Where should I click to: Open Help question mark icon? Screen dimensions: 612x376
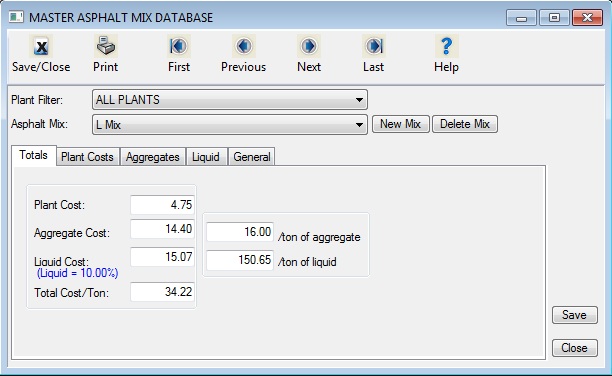click(447, 46)
